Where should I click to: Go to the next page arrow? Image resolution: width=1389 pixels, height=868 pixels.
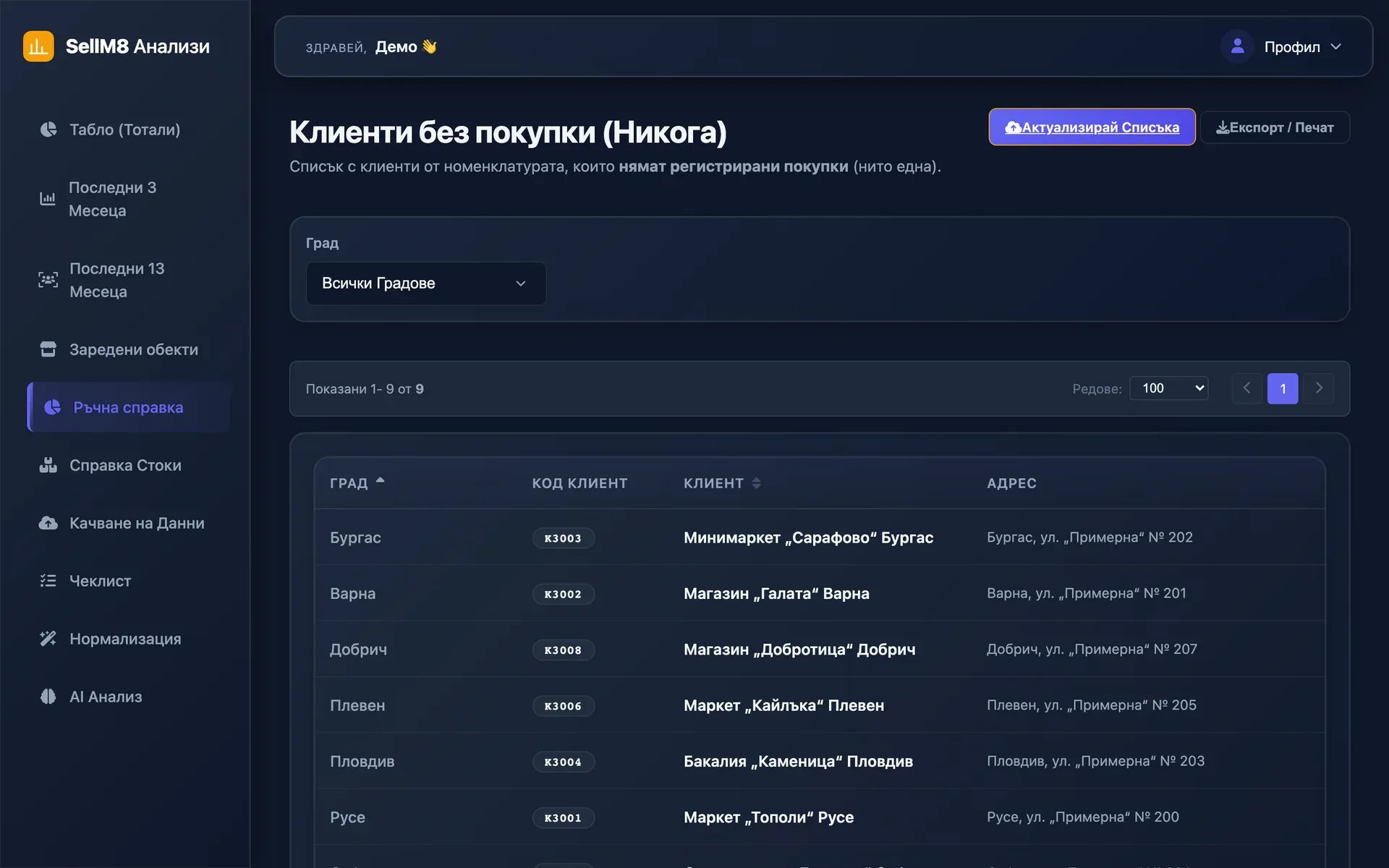[1319, 388]
